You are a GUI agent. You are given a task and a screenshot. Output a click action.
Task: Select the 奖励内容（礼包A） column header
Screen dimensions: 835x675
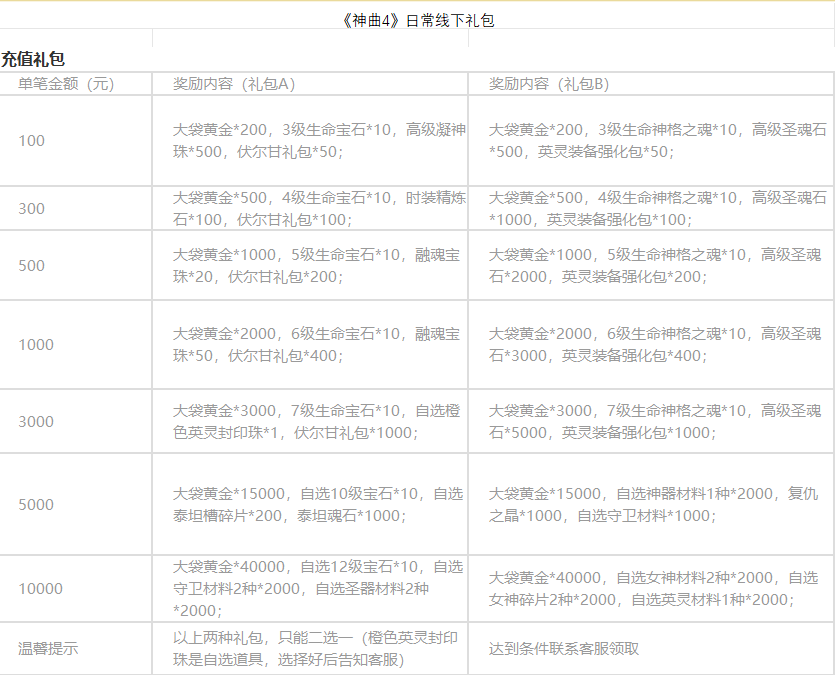[234, 84]
